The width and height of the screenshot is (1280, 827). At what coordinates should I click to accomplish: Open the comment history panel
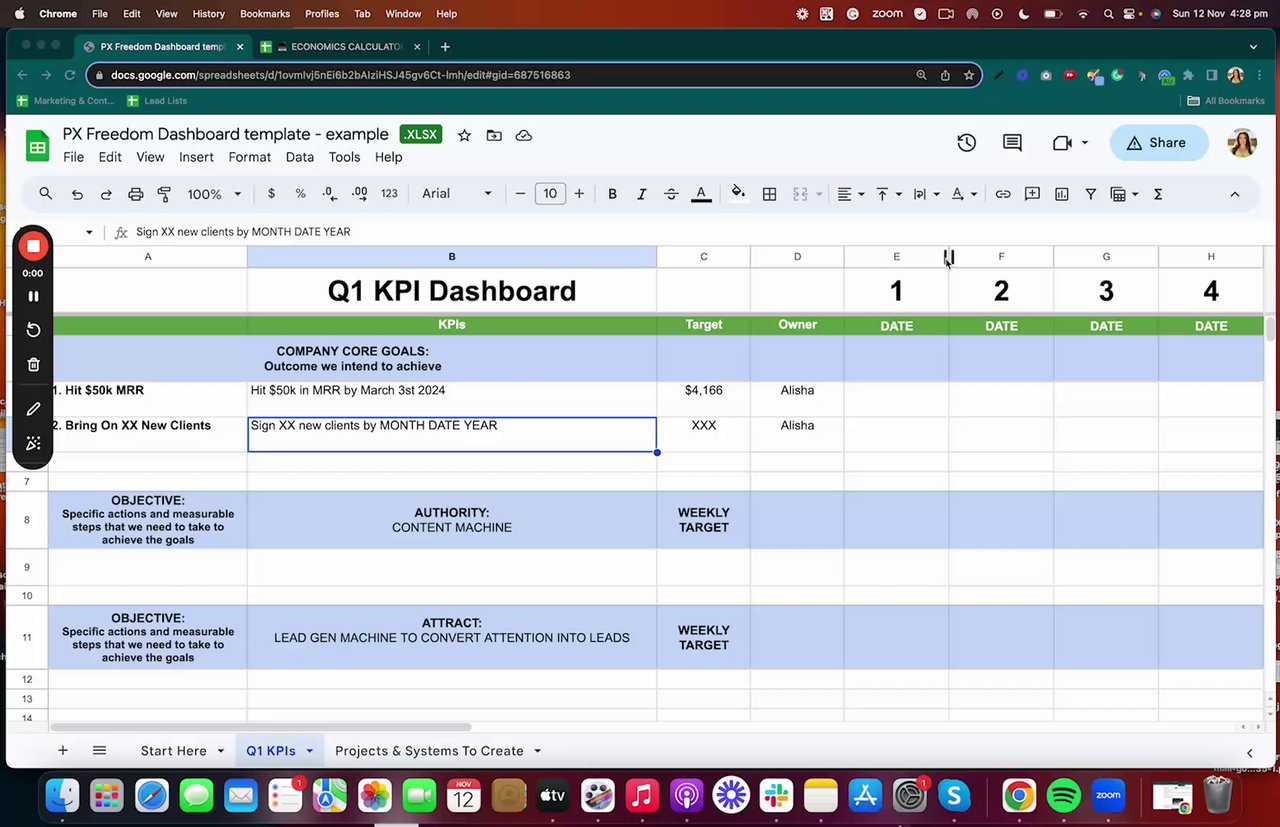[x=1012, y=143]
